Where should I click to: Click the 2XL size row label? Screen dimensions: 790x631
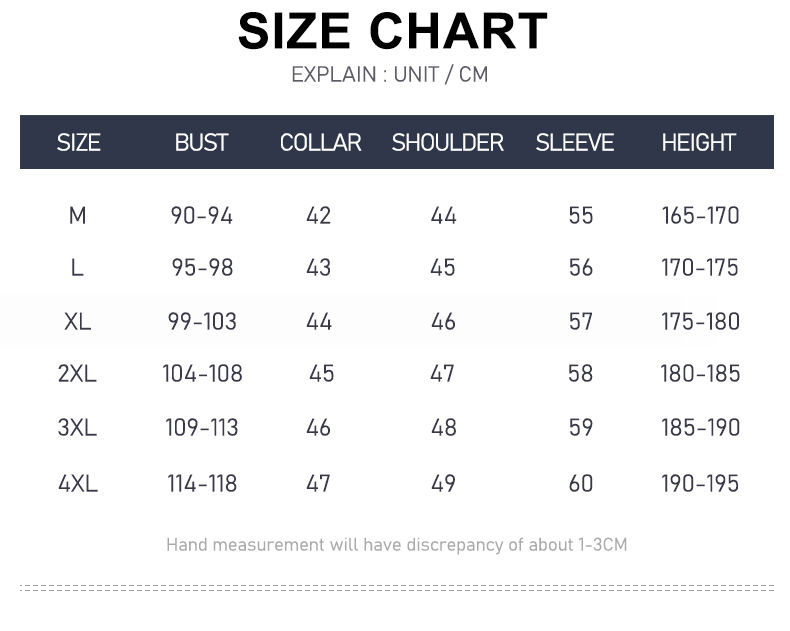click(77, 374)
